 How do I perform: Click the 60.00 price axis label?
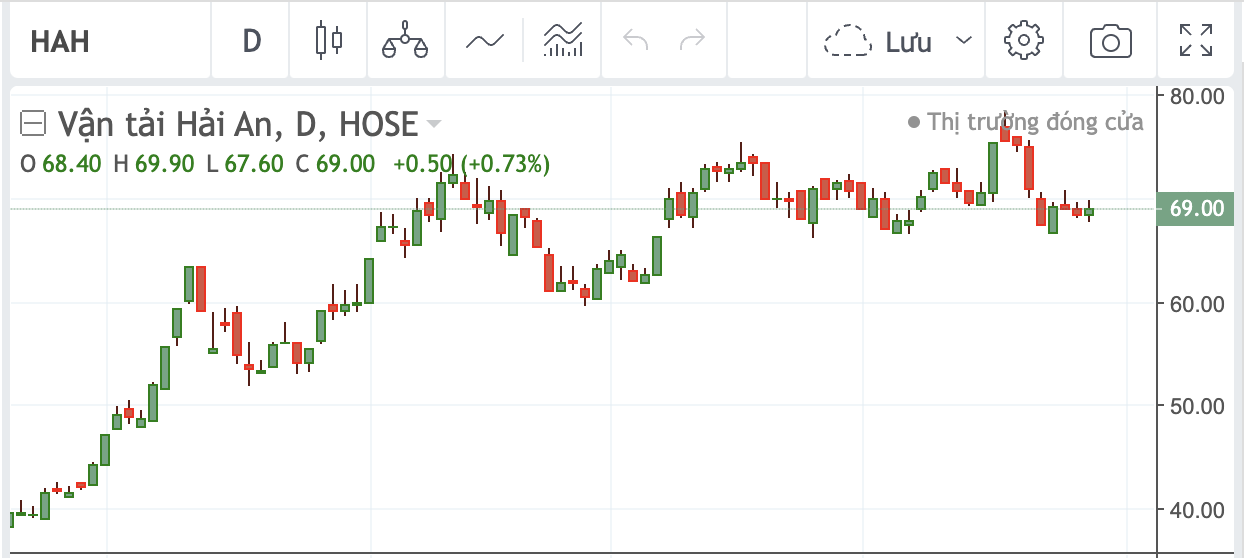(x=1196, y=303)
